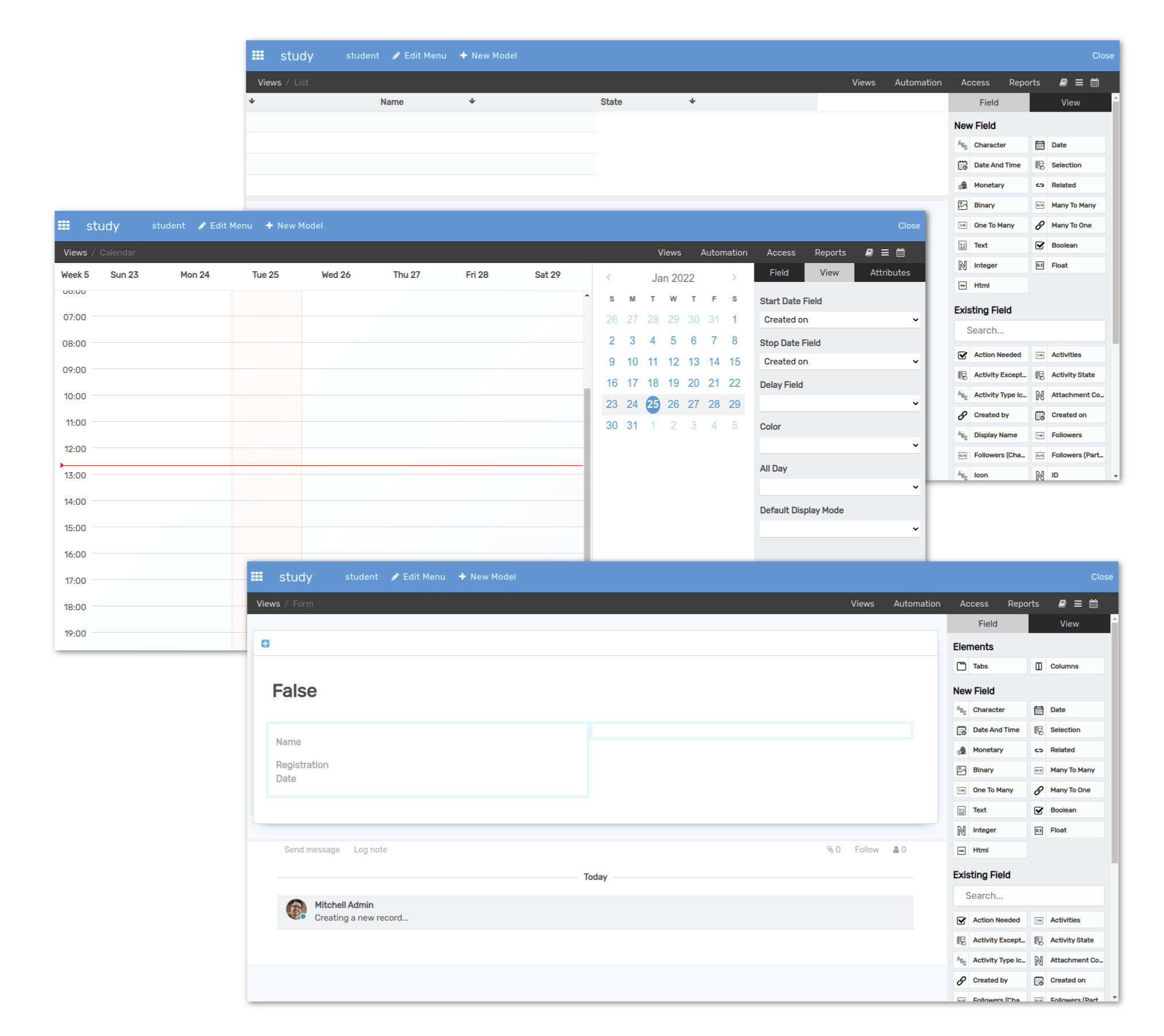
Task: Click the January 25 date on calendar
Action: 651,404
